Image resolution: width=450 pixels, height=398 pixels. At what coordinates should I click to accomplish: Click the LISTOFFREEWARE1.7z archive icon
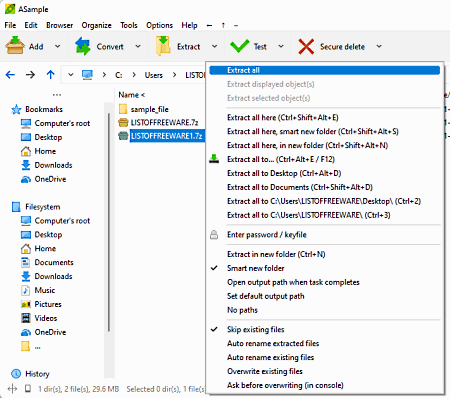coord(123,136)
